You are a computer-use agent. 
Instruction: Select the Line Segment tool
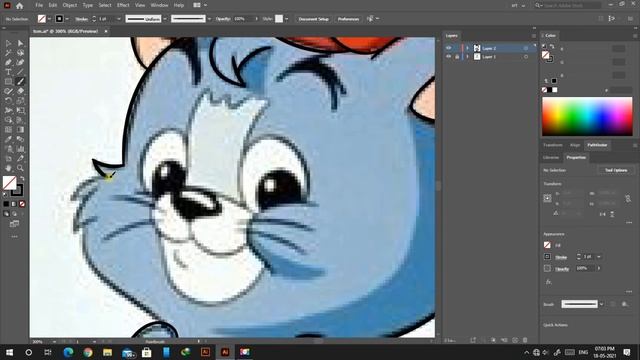20,72
